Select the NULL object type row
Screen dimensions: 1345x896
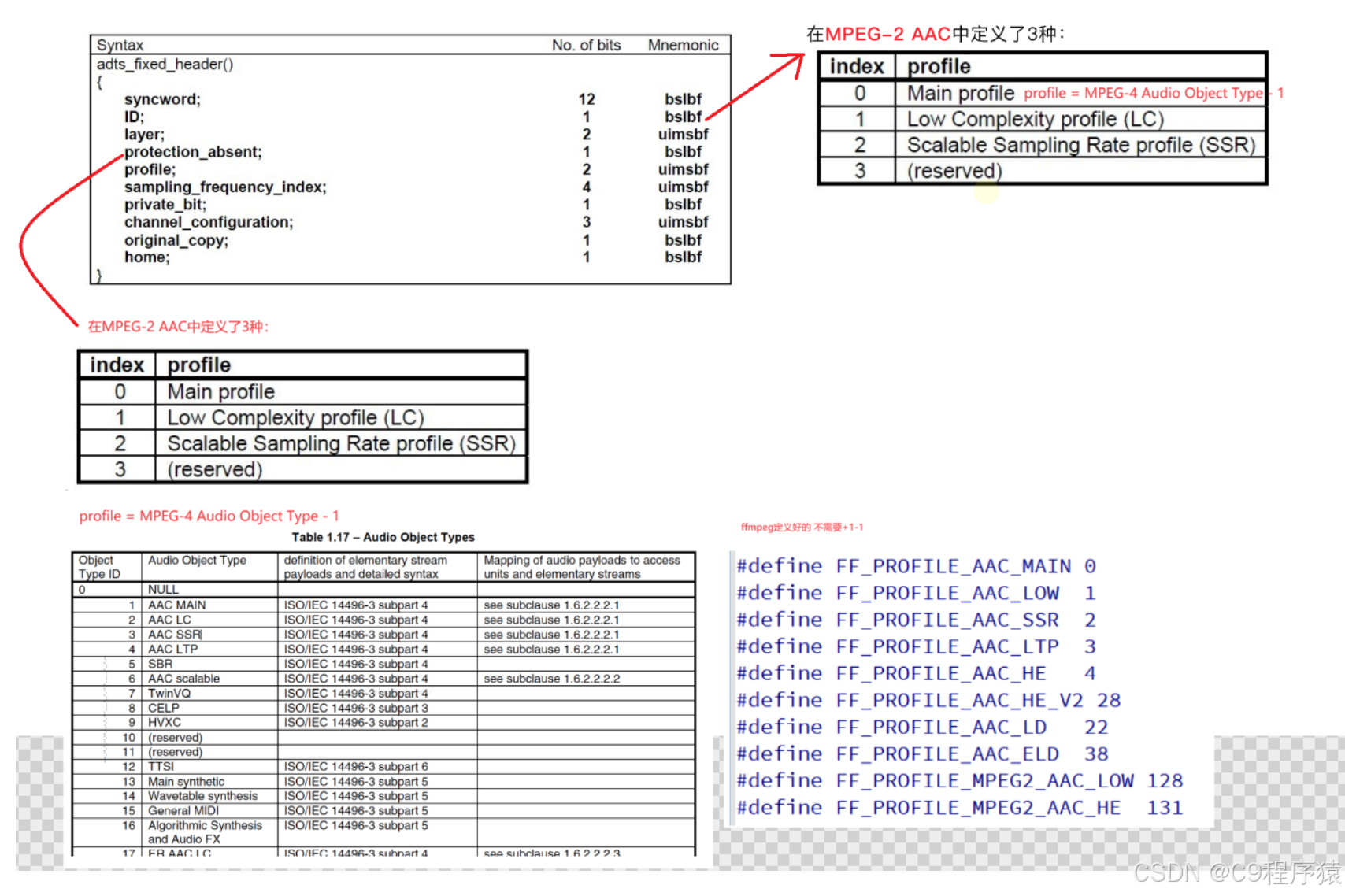383,590
